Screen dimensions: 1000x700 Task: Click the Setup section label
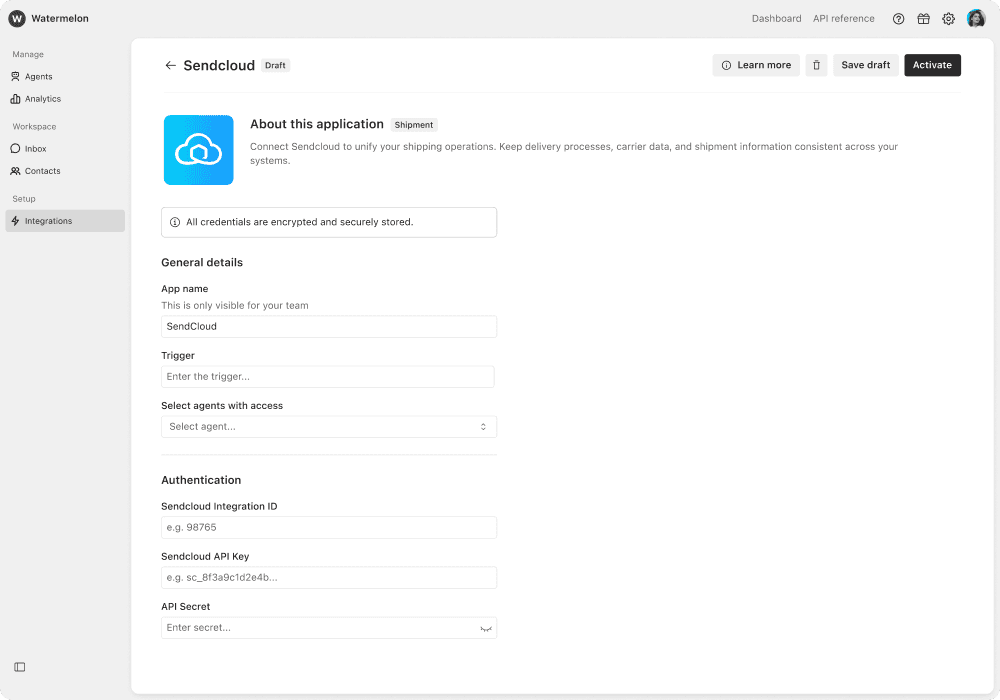click(x=24, y=199)
